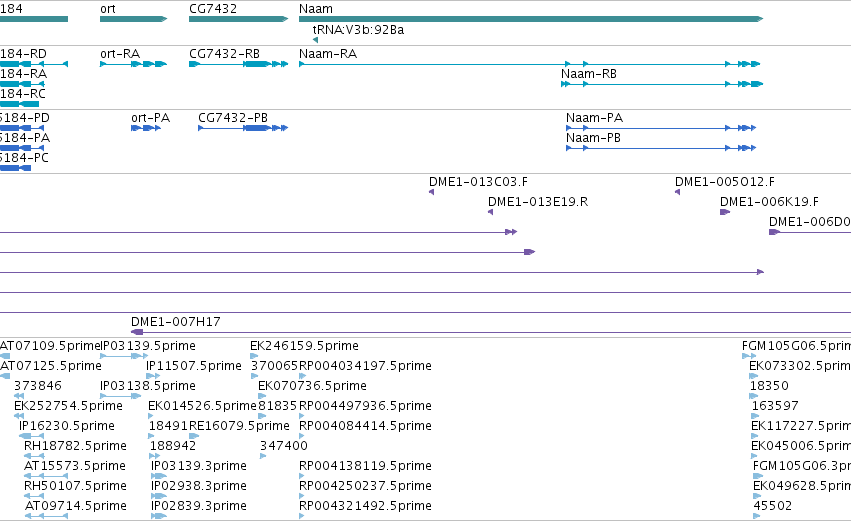Open RP004497936.5prime EST
The width and height of the screenshot is (851, 521).
click(x=365, y=406)
